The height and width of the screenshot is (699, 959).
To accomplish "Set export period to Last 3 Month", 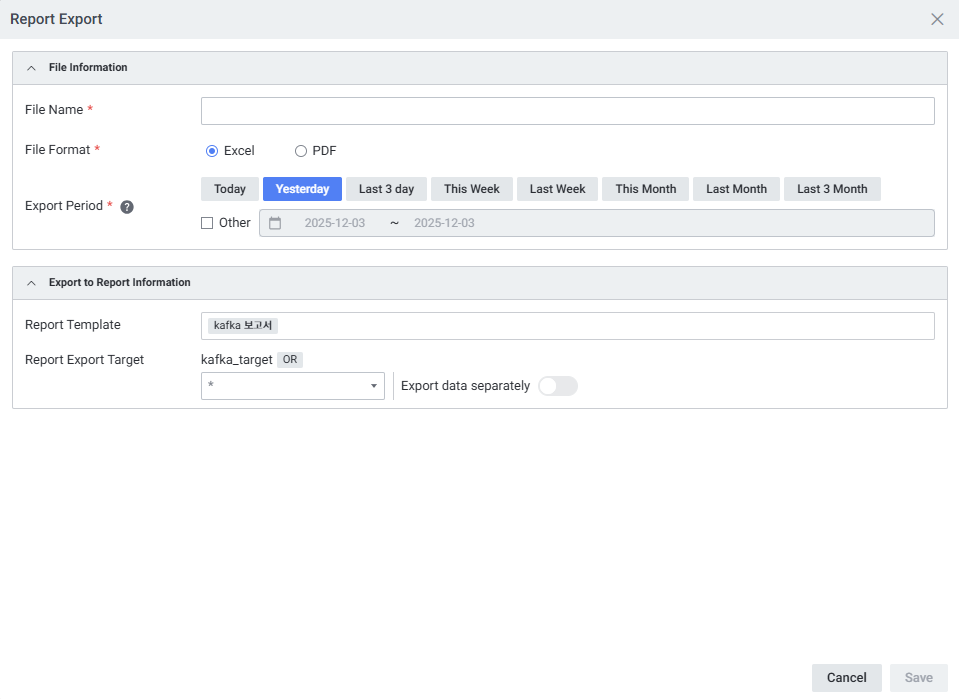I will coord(832,189).
